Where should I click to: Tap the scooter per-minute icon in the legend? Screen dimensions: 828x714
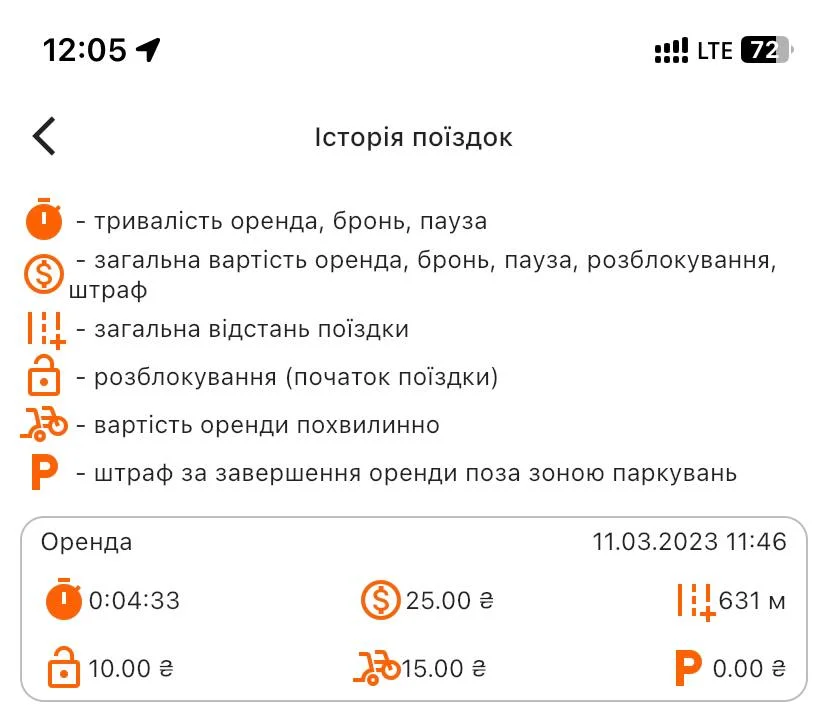44,425
